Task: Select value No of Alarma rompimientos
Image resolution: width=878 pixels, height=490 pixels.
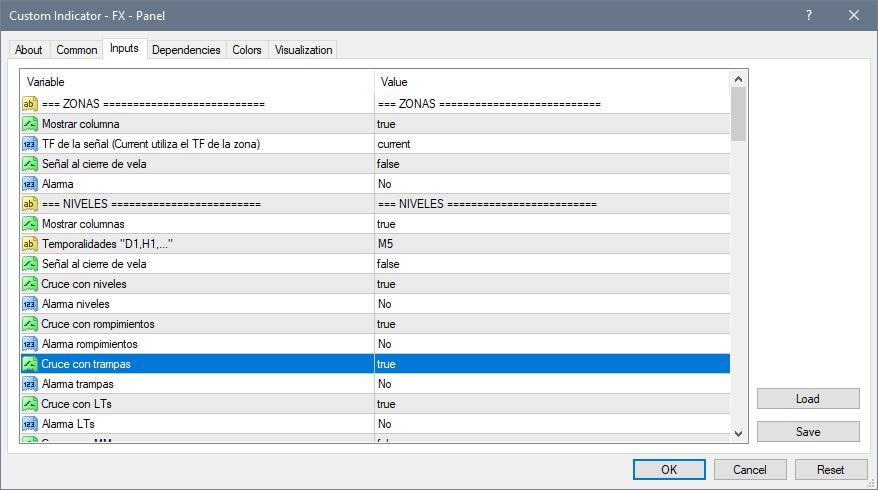Action: pos(552,344)
